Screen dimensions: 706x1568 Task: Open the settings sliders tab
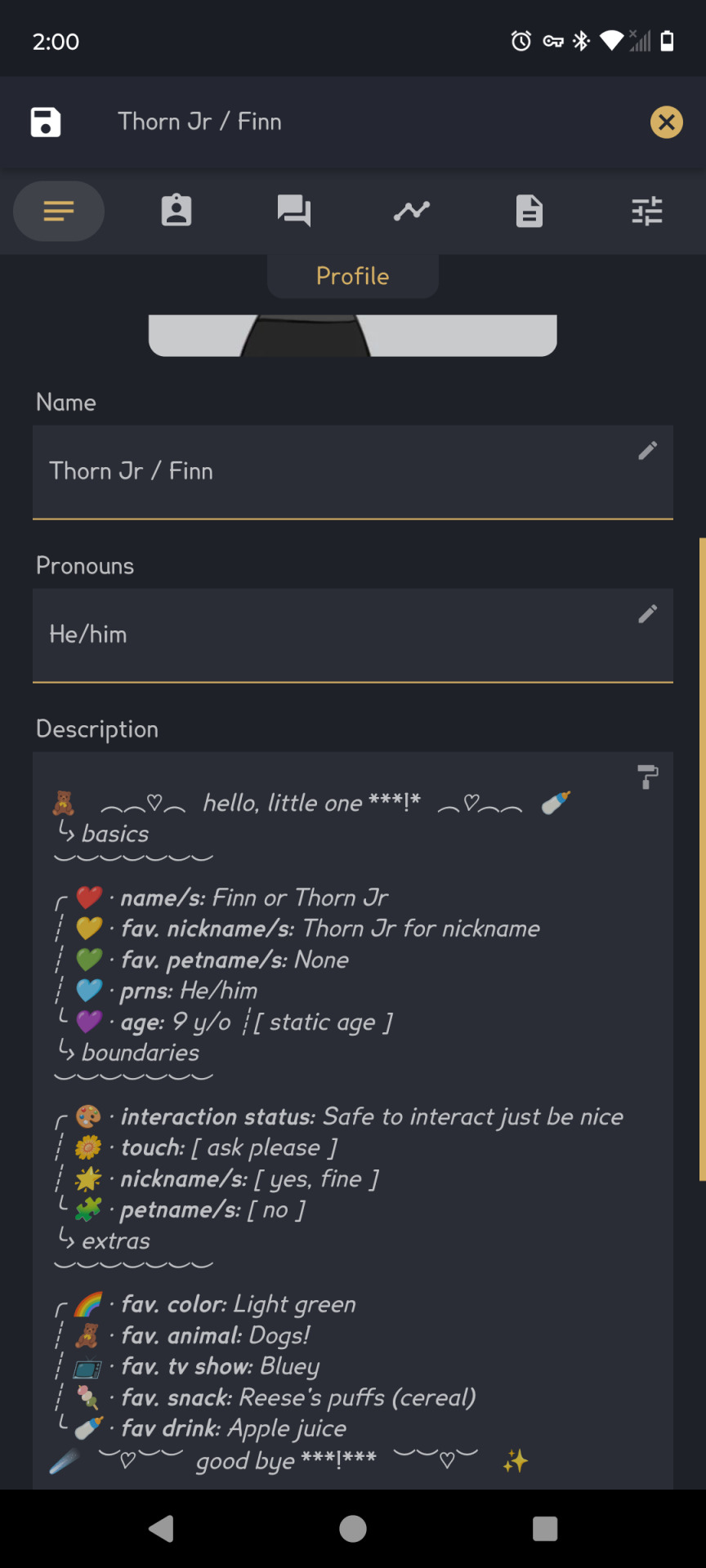pos(647,211)
